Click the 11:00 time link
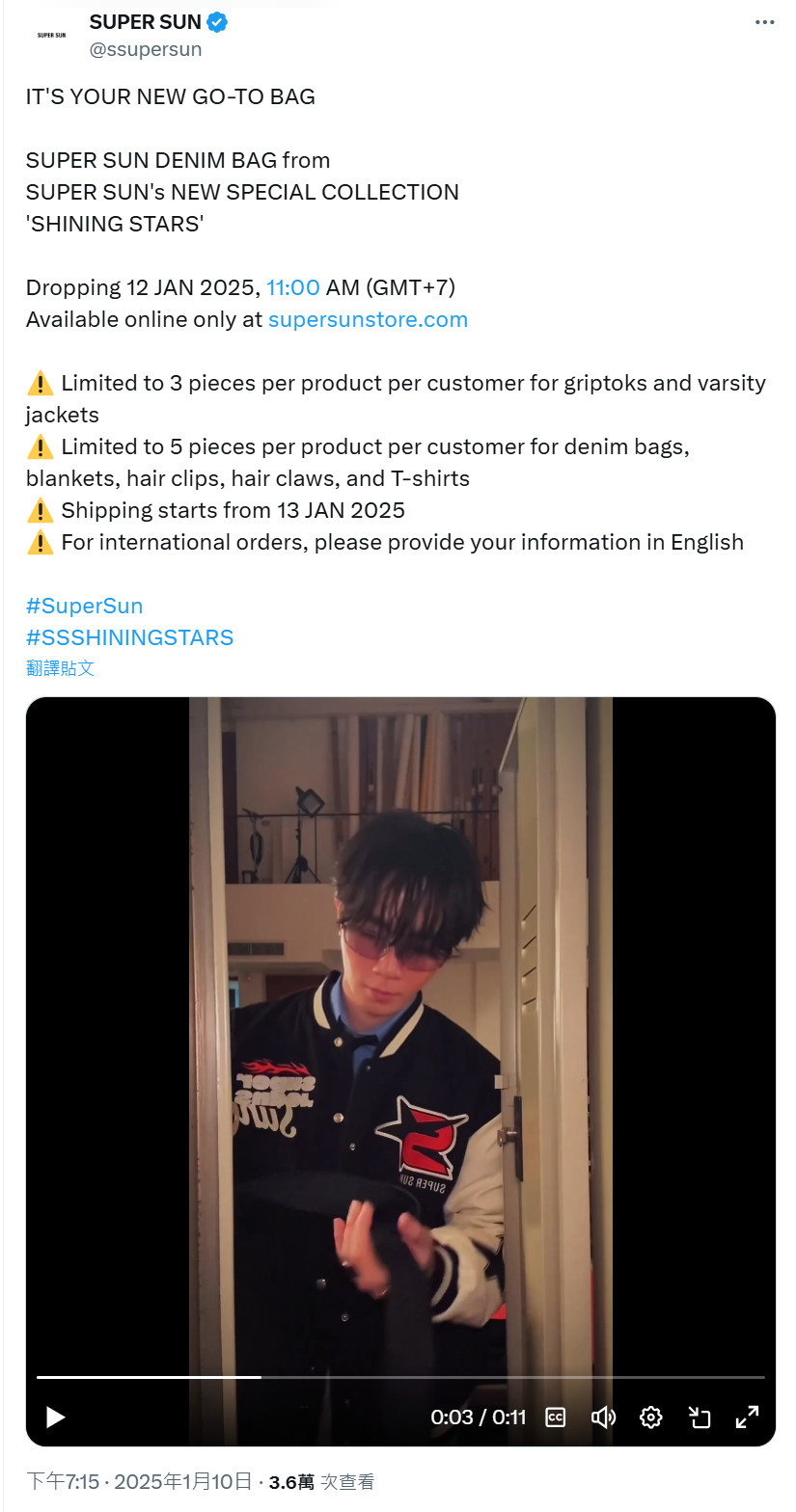Viewport: 796px width, 1512px height. (292, 287)
